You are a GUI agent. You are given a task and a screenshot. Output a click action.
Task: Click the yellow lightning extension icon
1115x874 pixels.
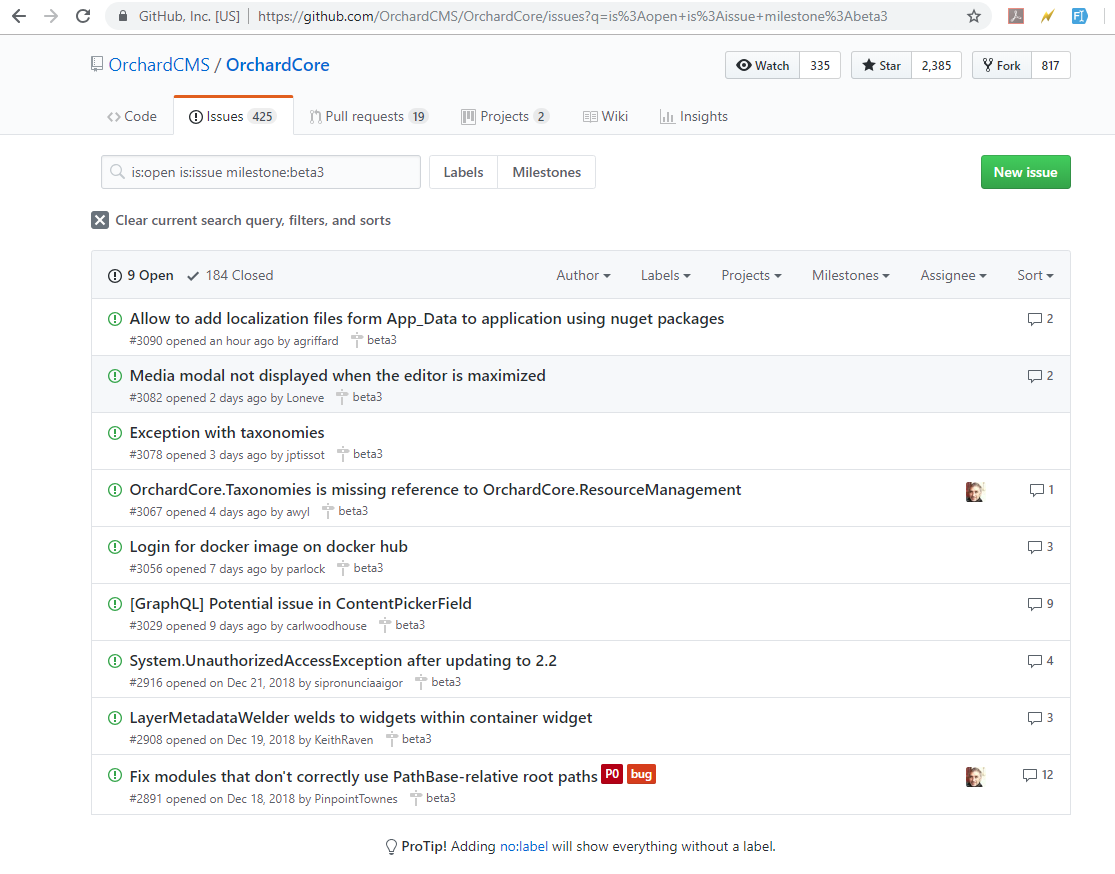[1047, 16]
